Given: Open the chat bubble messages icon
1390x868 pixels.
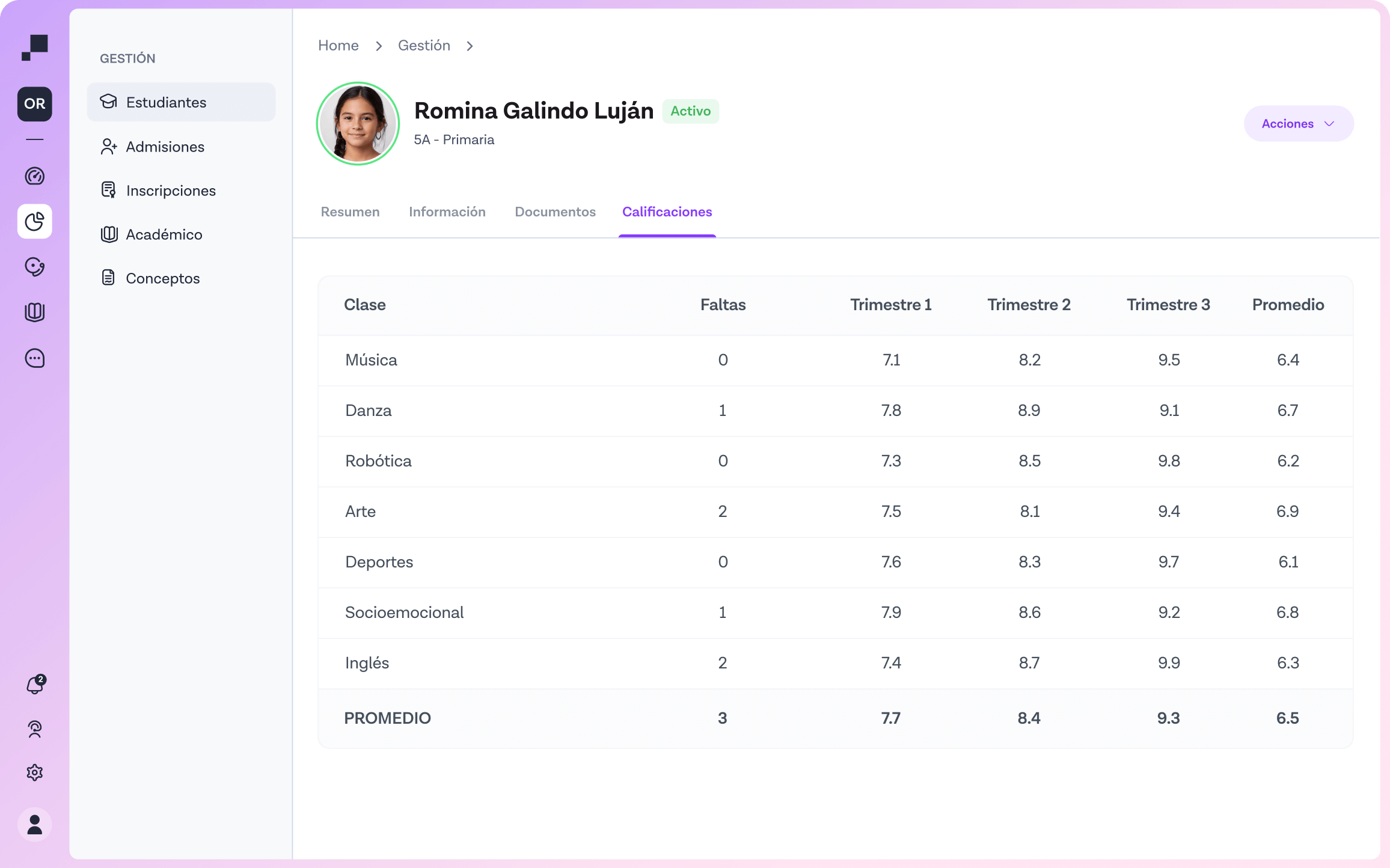Looking at the screenshot, I should click(x=35, y=358).
